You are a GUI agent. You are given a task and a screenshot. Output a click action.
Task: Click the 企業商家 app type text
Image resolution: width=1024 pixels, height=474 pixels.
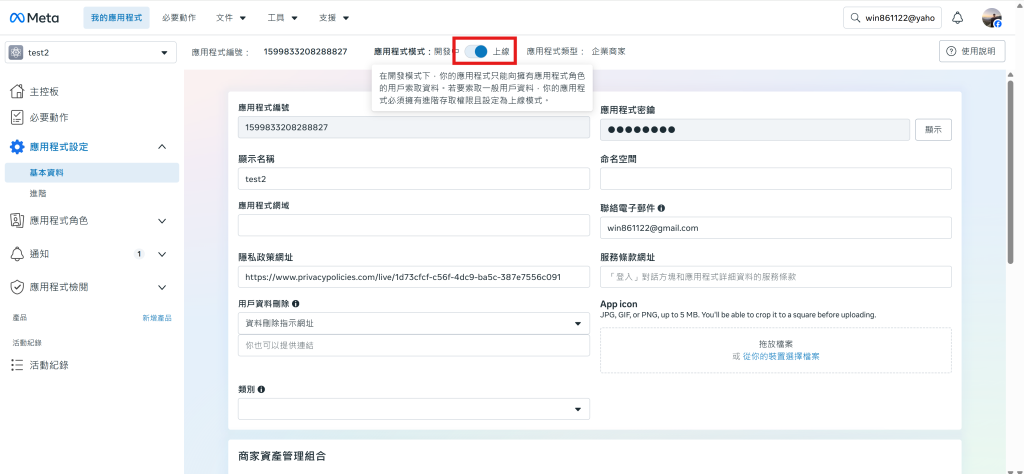tap(609, 52)
